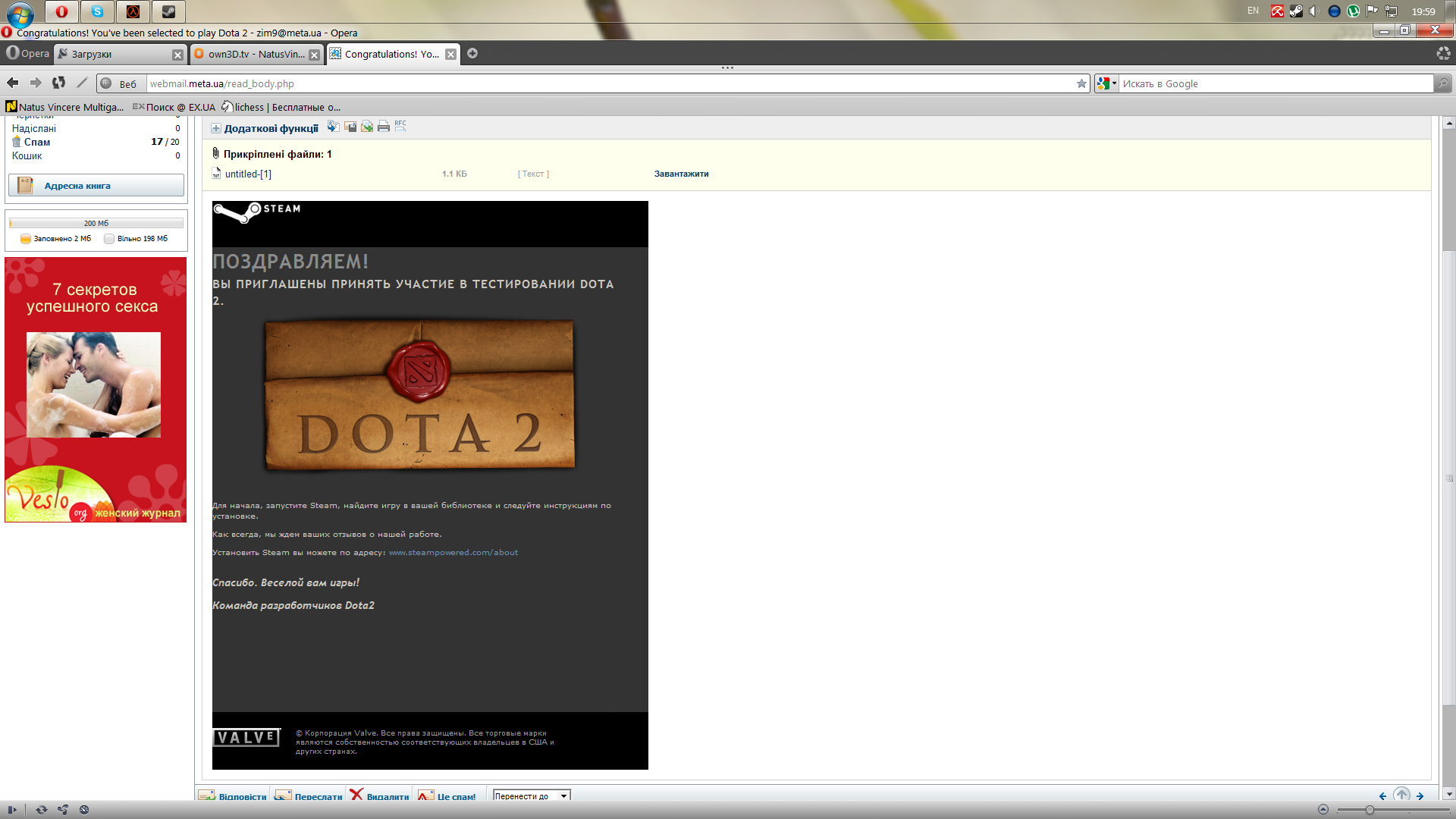Click the Avira umbrella tray icon
The height and width of the screenshot is (819, 1456).
tap(1278, 11)
